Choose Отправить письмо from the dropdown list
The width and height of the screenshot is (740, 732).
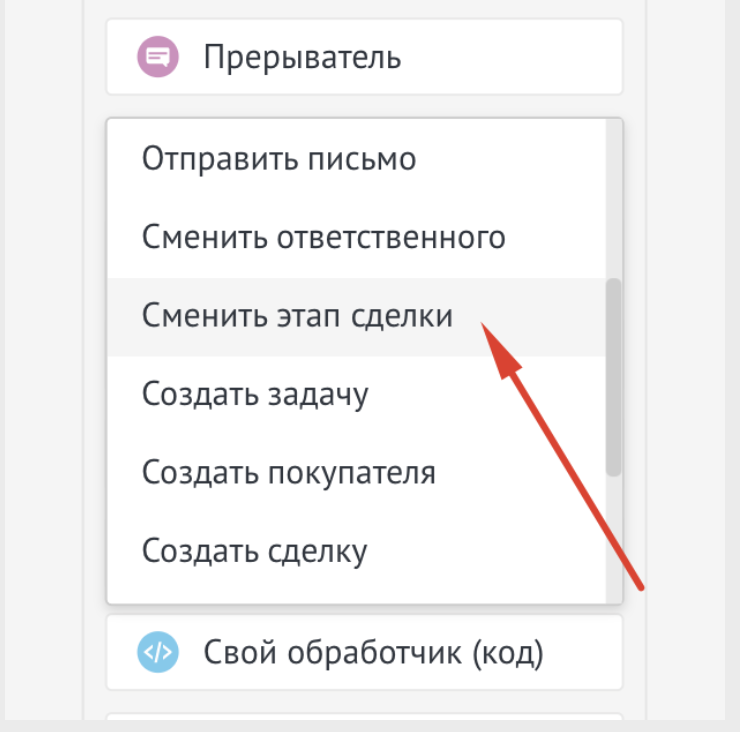pos(278,159)
